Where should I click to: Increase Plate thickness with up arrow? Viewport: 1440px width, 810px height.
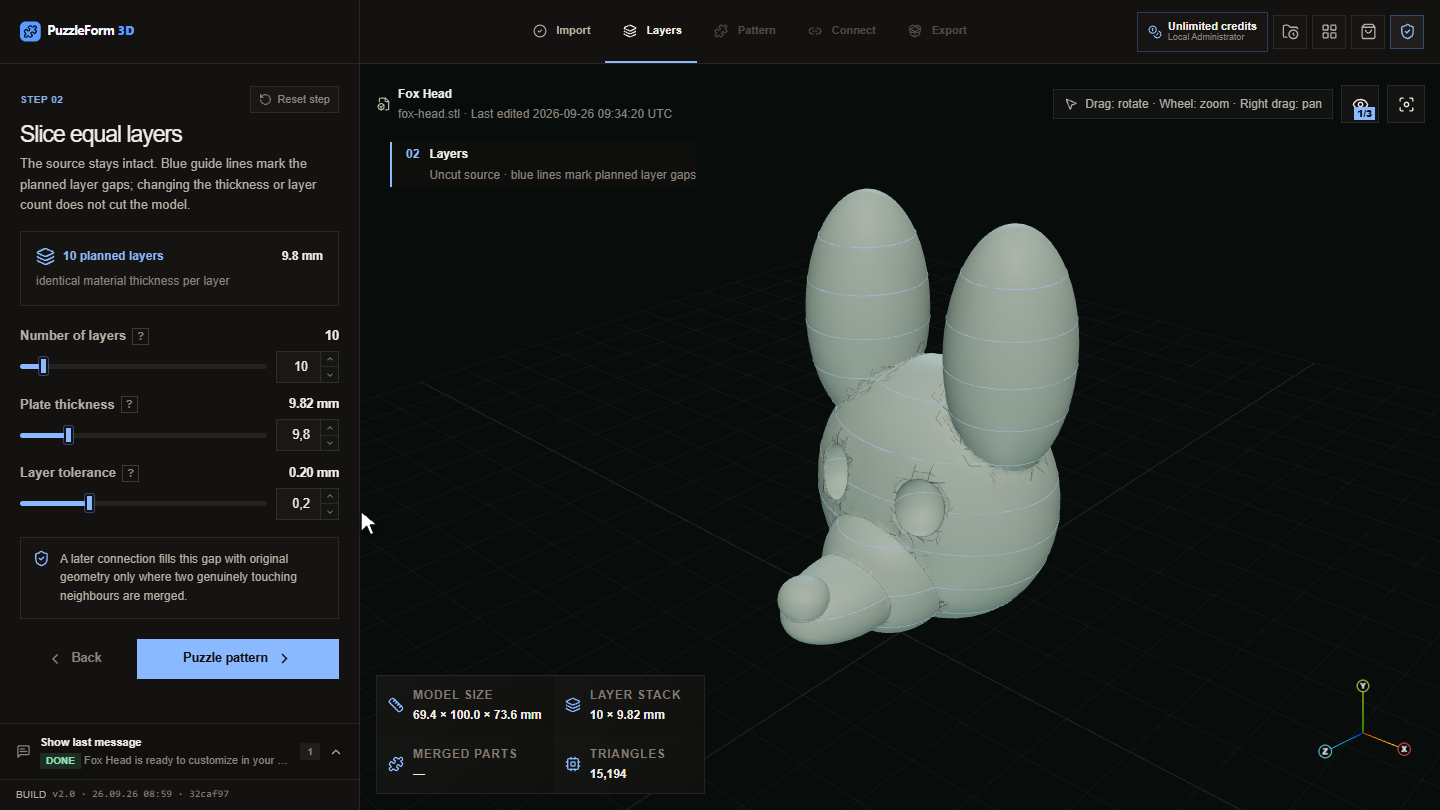(331, 427)
